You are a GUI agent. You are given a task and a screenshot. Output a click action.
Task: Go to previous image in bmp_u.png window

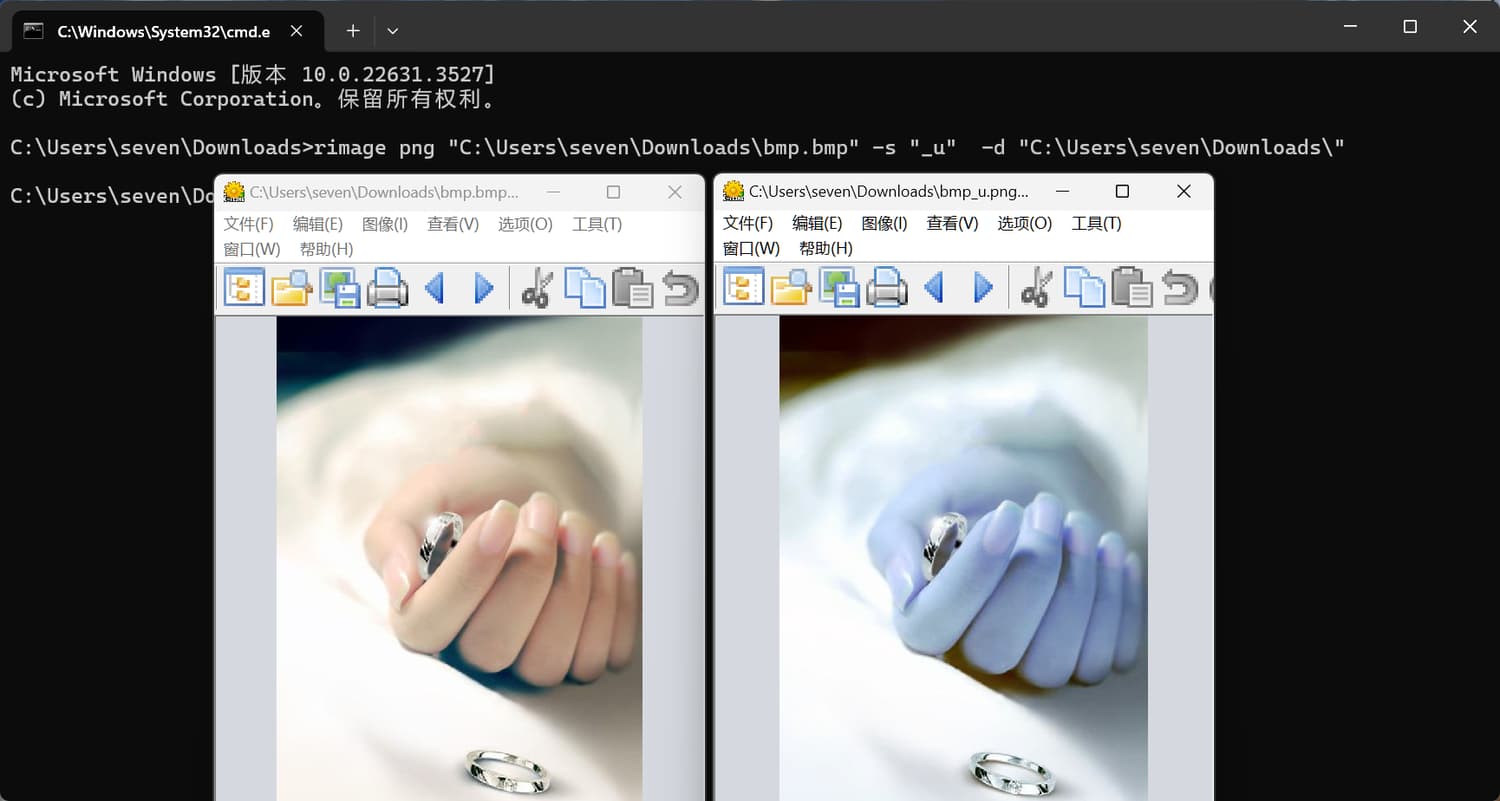coord(934,289)
